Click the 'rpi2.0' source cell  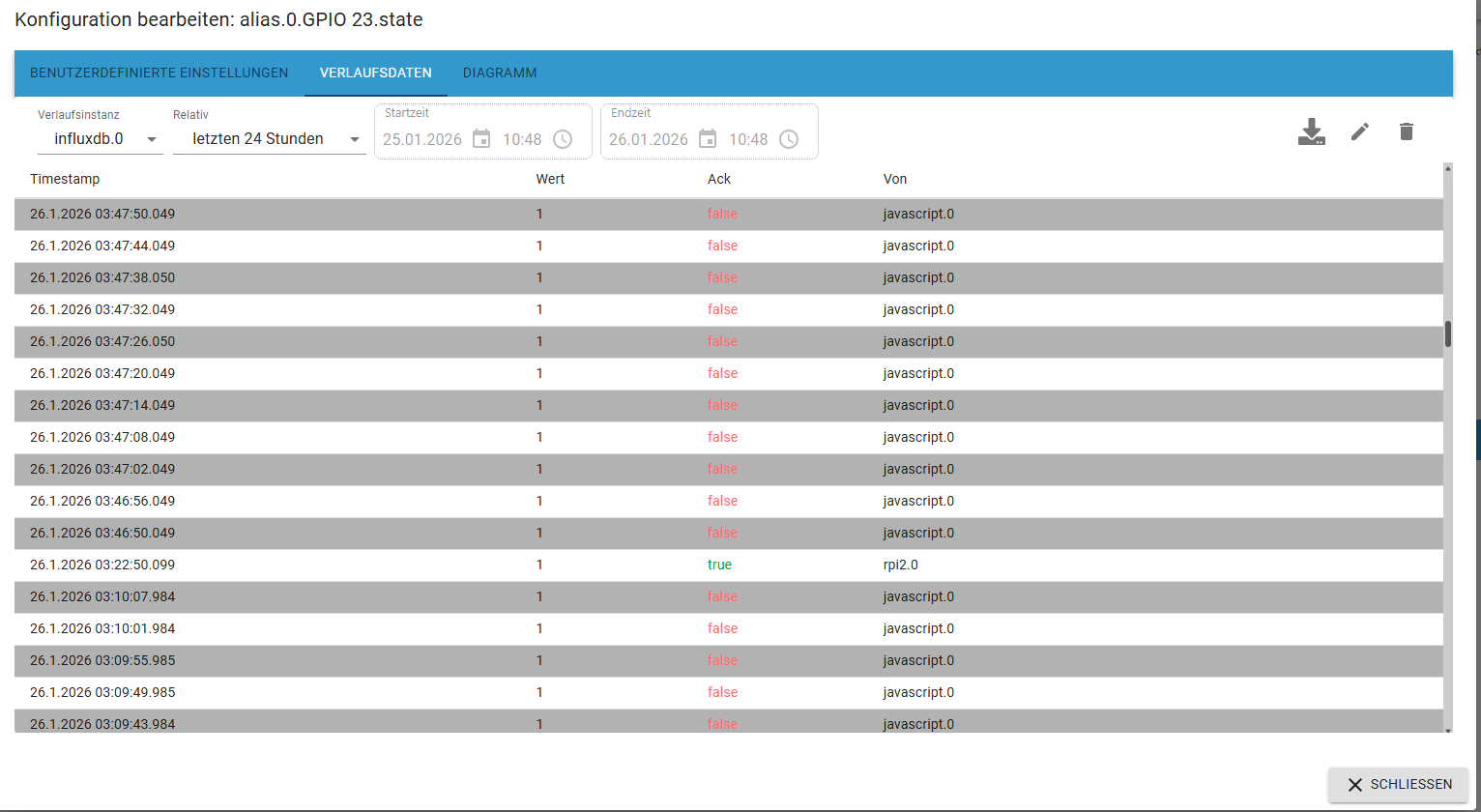901,565
